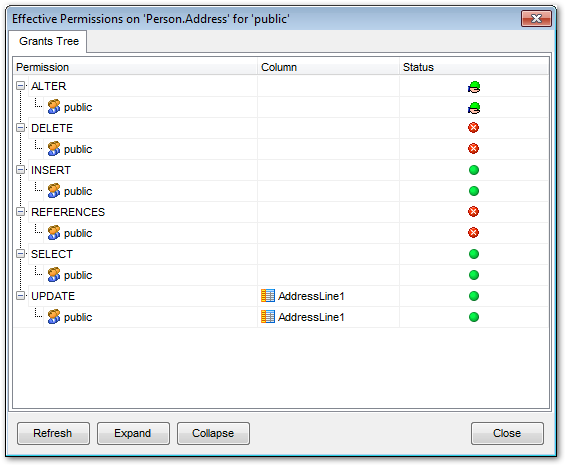Click the user icon under DELETE
Image resolution: width=566 pixels, height=466 pixels.
[54, 149]
